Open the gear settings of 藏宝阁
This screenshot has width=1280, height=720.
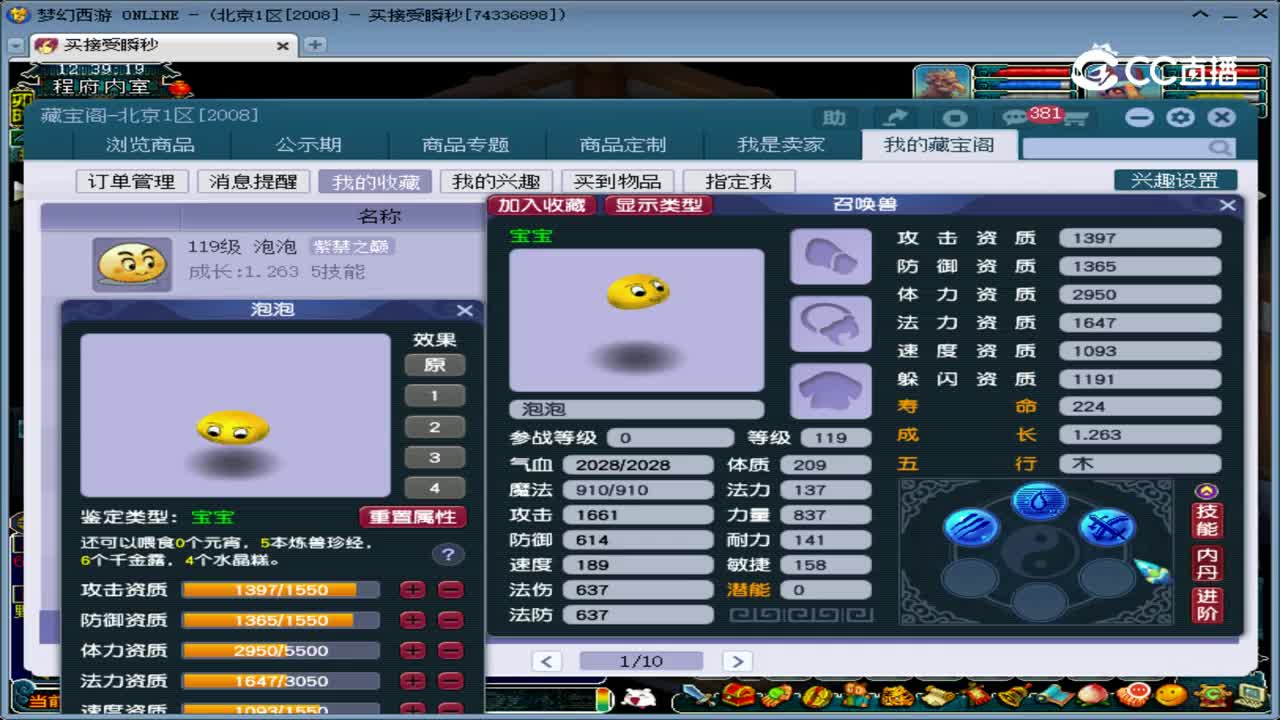[1181, 117]
